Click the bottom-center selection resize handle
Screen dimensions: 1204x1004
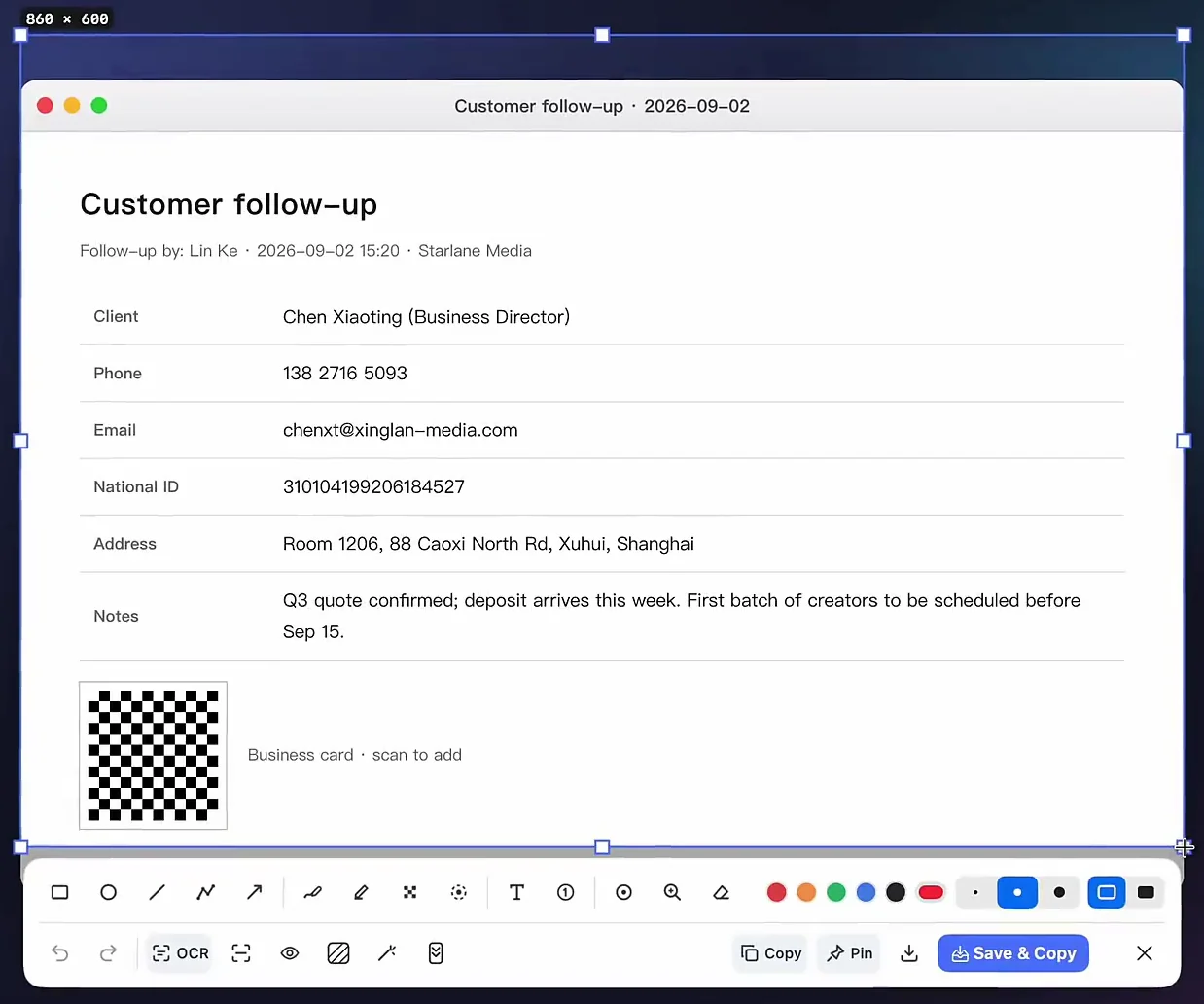tap(602, 847)
